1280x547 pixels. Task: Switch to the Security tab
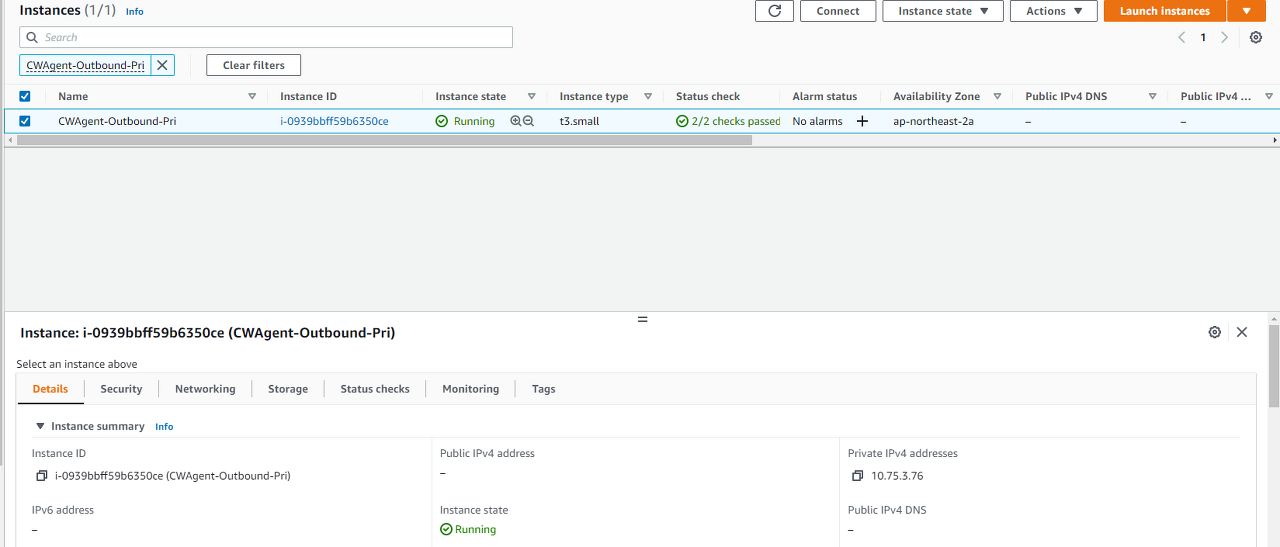point(121,389)
